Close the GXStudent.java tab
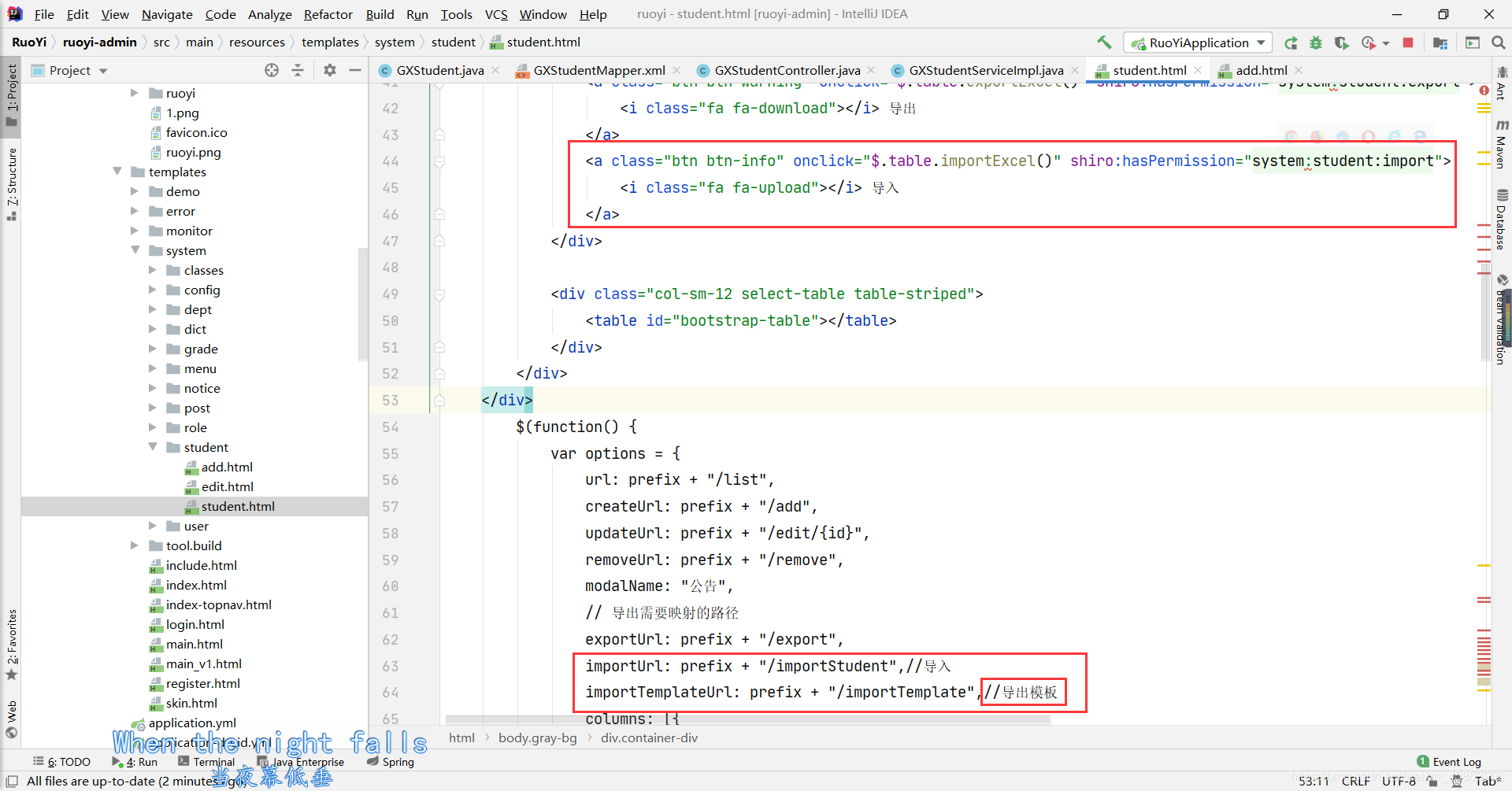Image resolution: width=1512 pixels, height=791 pixels. pos(495,70)
